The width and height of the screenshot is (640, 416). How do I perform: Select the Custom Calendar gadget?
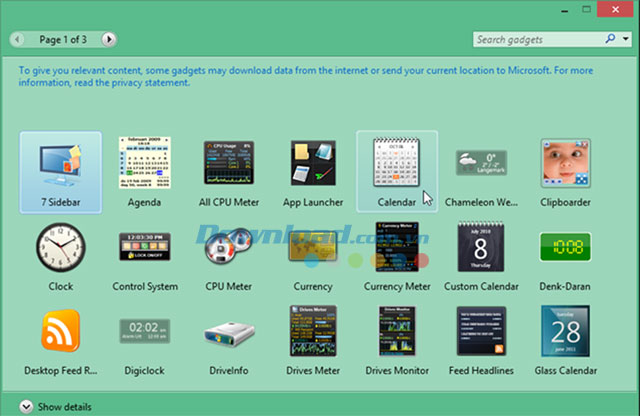coord(481,256)
